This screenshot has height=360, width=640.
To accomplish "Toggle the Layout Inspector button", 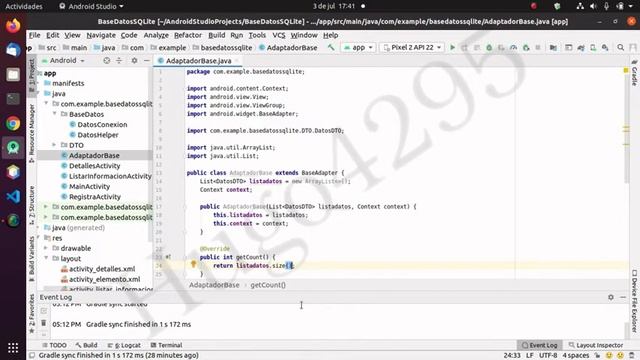I will 596,345.
